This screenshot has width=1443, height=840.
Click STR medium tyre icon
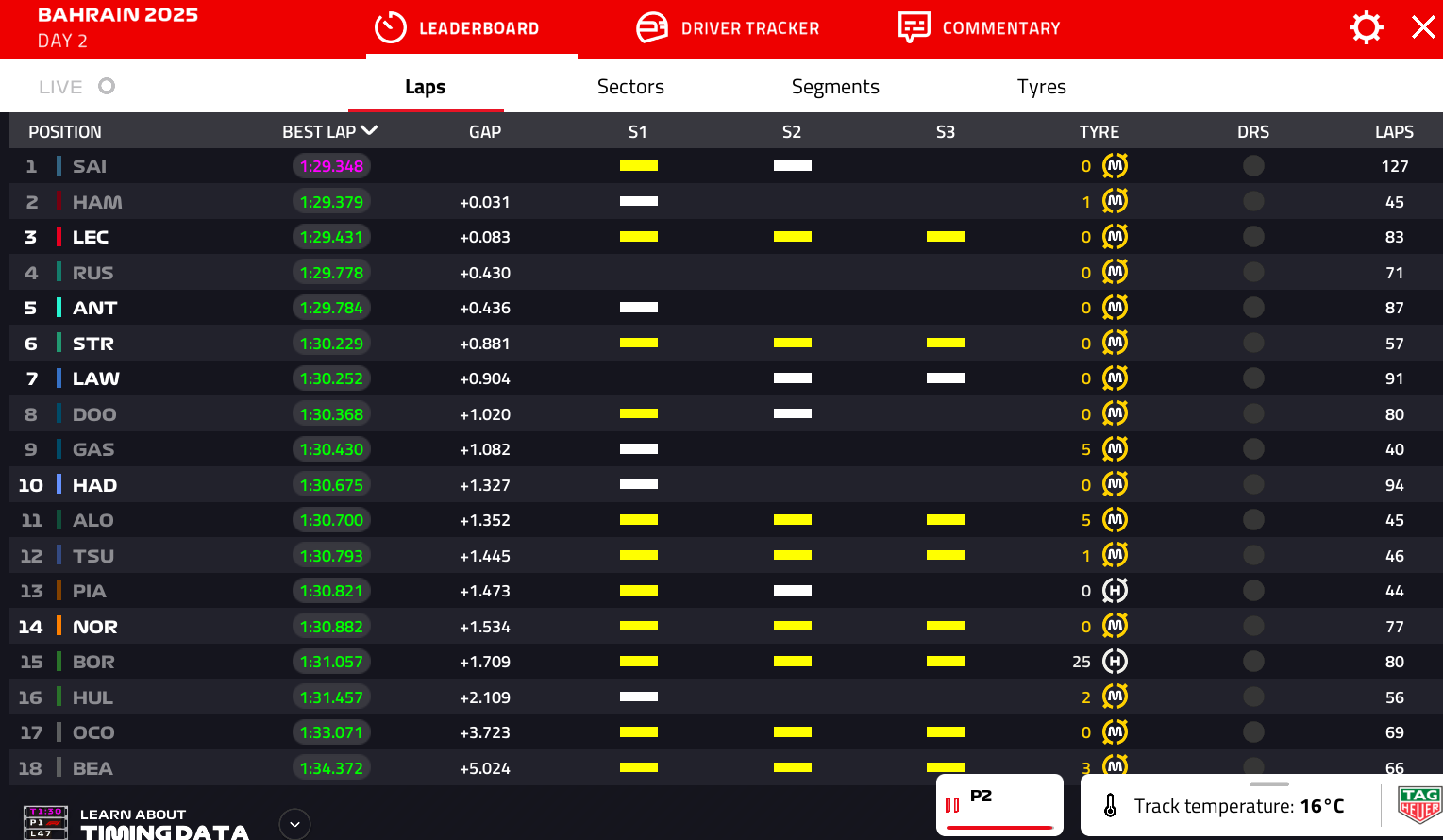tap(1115, 343)
